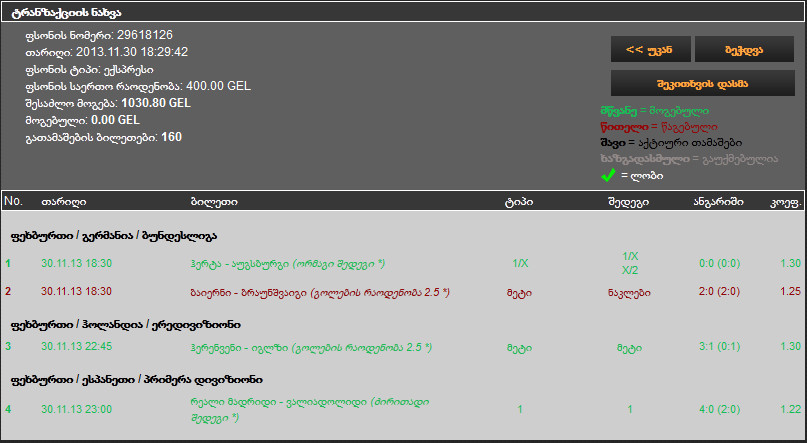
Task: Click the green checkmark legend icon
Action: (608, 175)
